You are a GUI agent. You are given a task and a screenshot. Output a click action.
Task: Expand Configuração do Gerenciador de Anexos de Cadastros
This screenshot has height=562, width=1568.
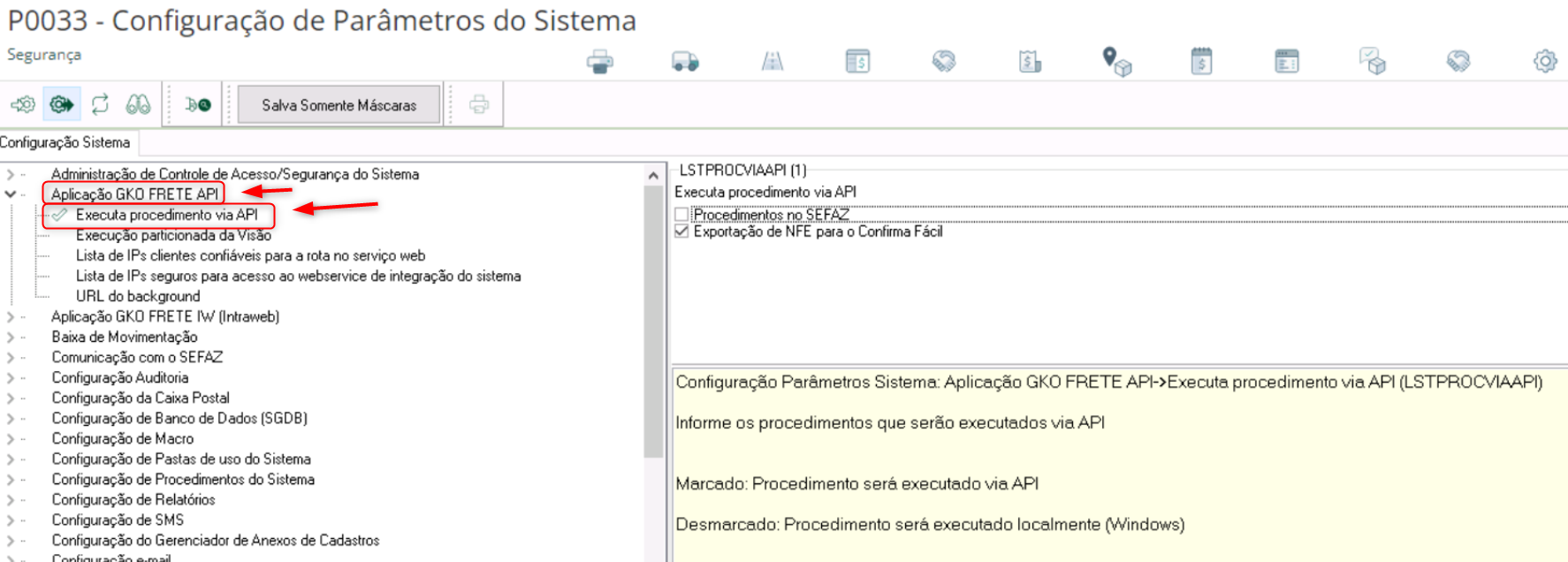(11, 540)
